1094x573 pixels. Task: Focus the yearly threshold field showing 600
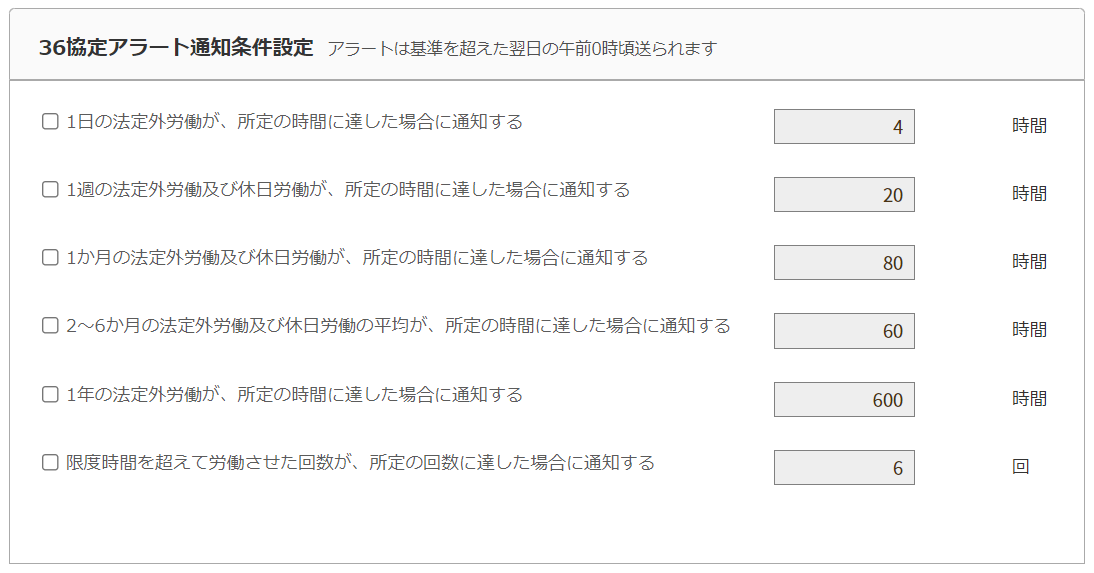pyautogui.click(x=844, y=400)
